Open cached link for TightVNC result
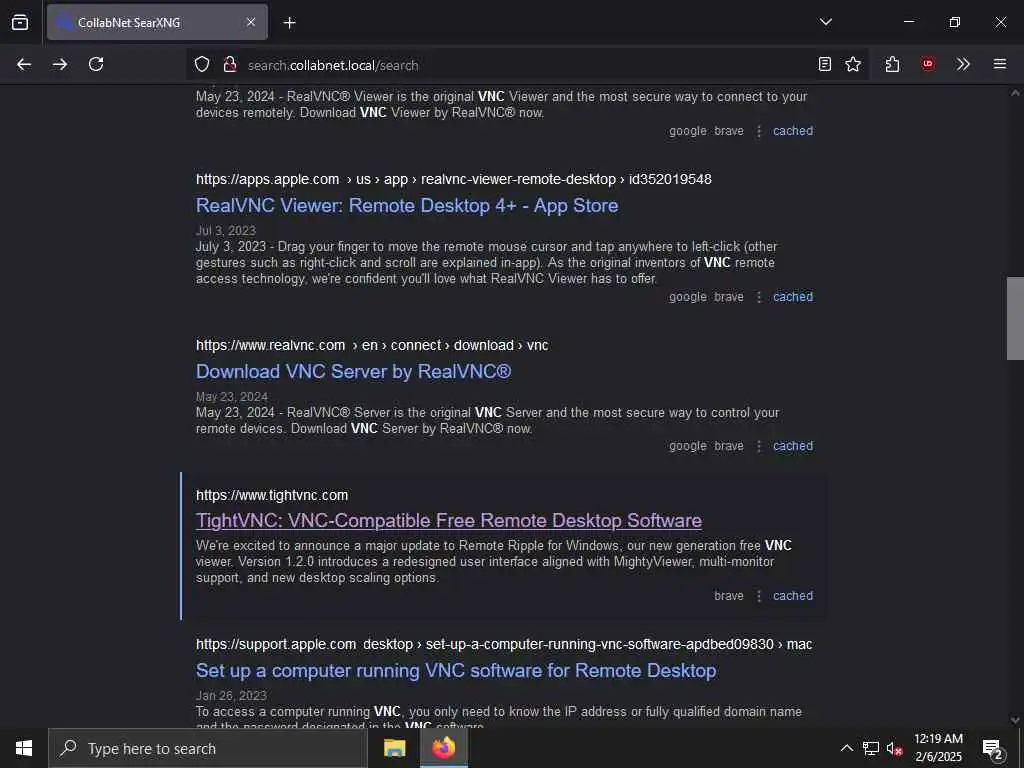 click(793, 596)
